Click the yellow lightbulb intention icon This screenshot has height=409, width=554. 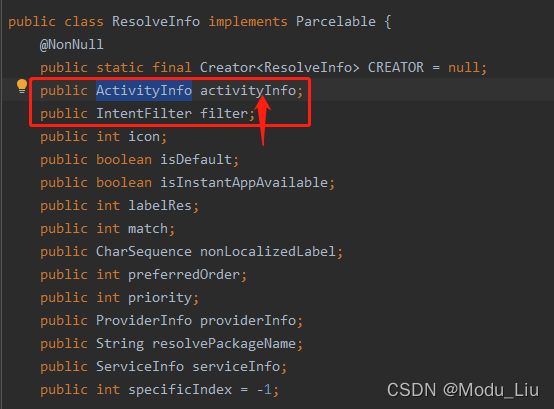(x=22, y=86)
